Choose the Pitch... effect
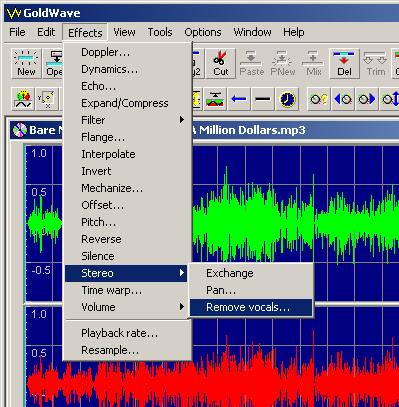The height and width of the screenshot is (407, 399). coord(127,222)
